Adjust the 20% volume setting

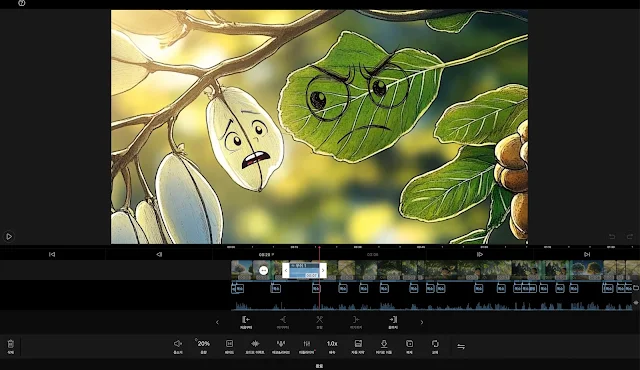pyautogui.click(x=203, y=346)
